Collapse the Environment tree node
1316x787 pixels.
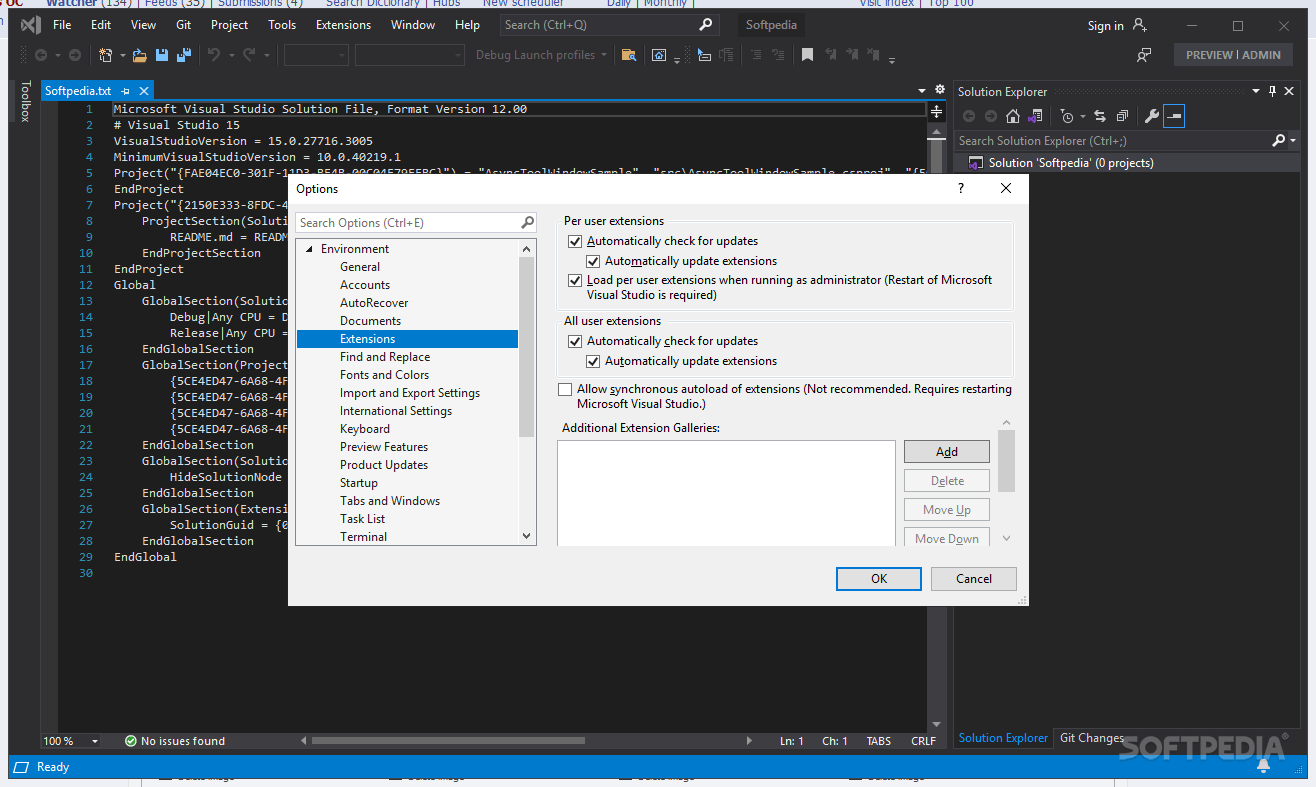click(x=309, y=249)
